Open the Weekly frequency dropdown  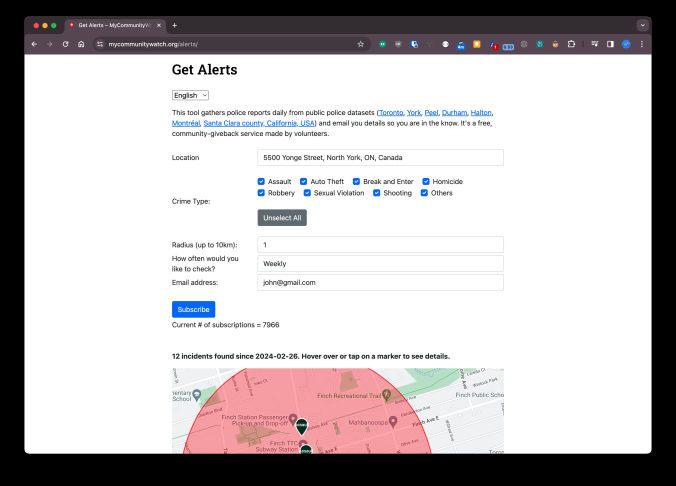(x=380, y=263)
